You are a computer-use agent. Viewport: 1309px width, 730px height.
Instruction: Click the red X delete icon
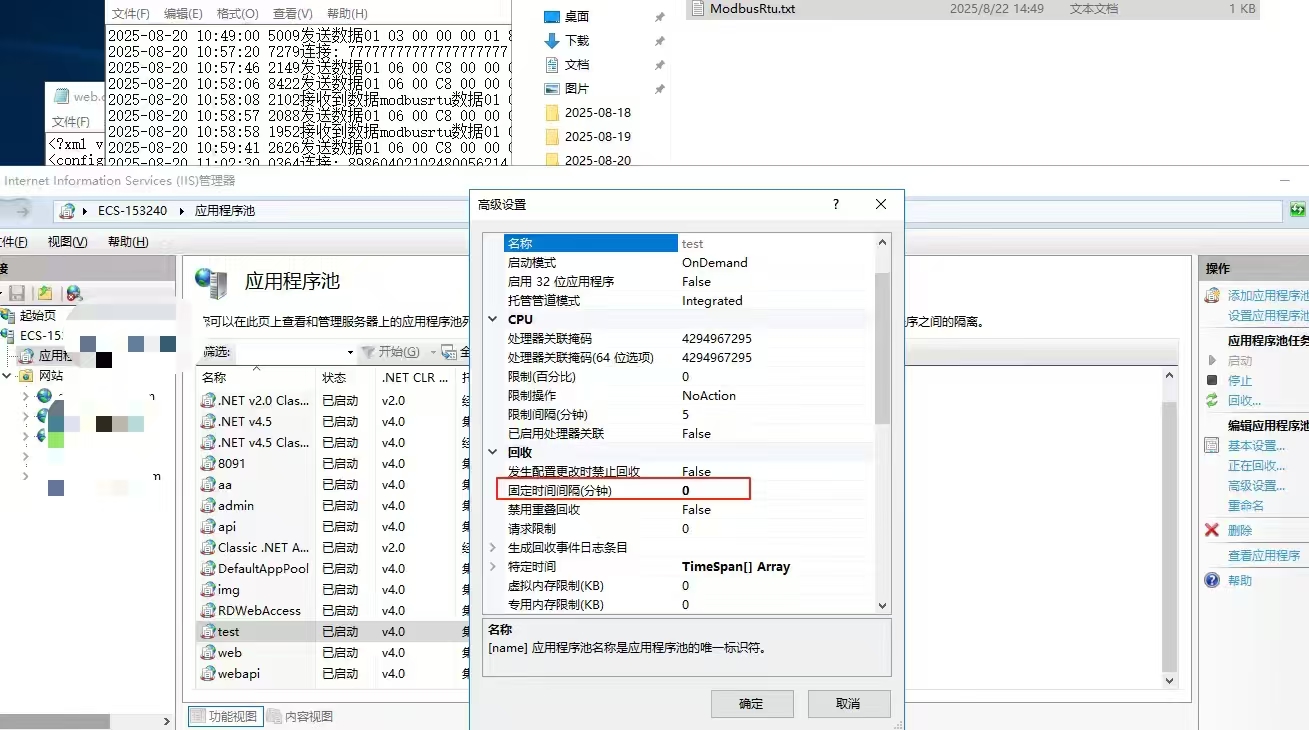point(1213,531)
